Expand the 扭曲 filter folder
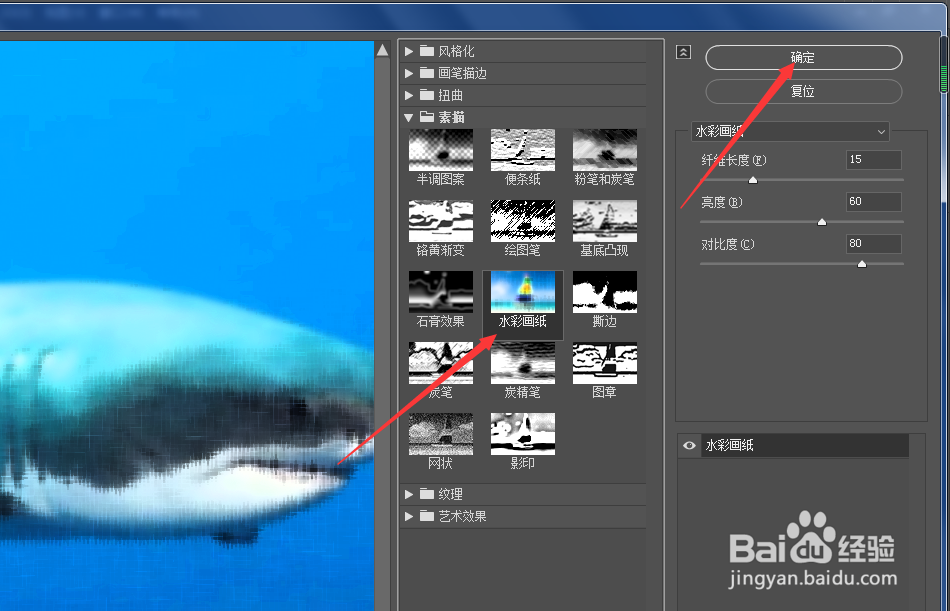This screenshot has width=950, height=611. point(409,95)
